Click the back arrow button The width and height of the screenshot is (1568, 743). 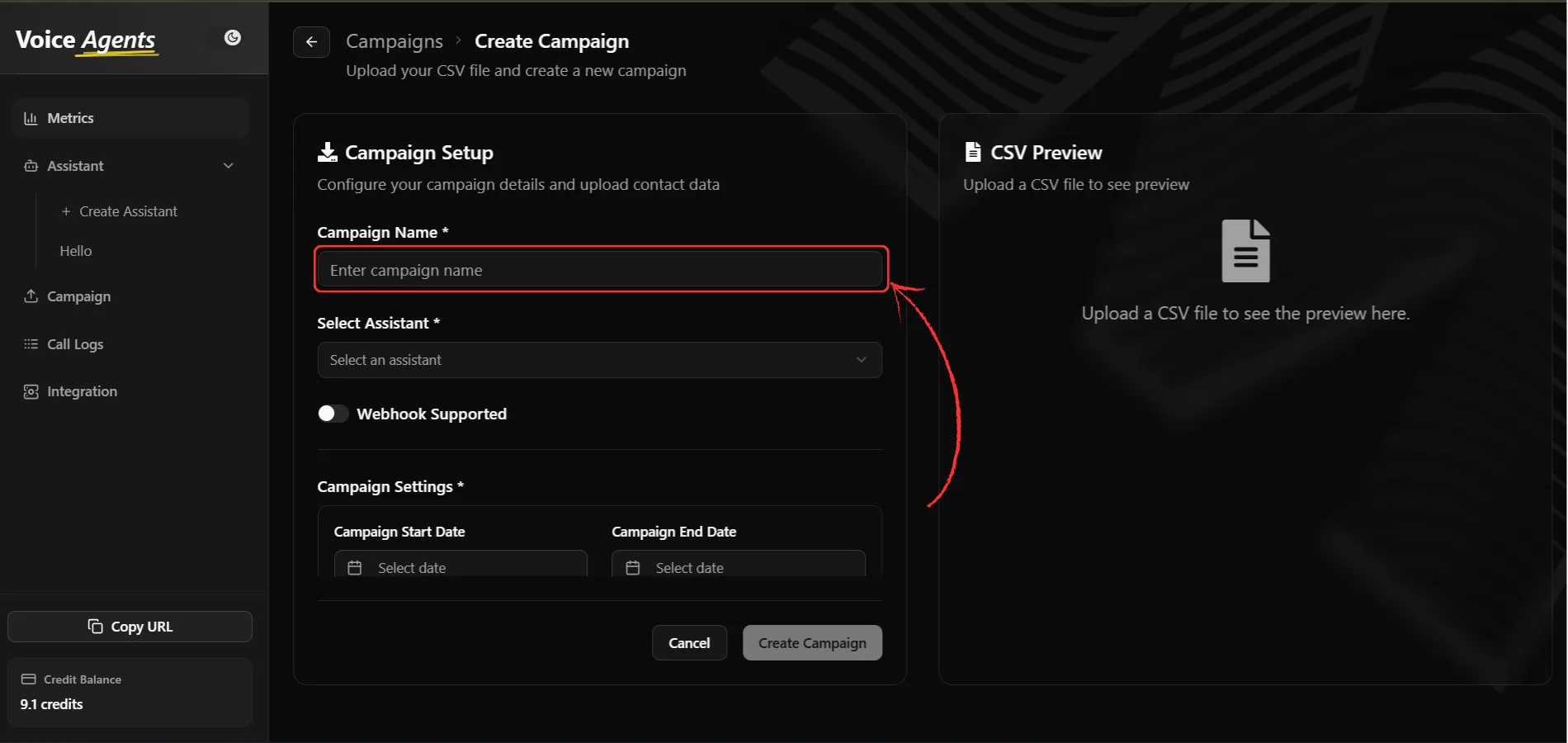[311, 42]
